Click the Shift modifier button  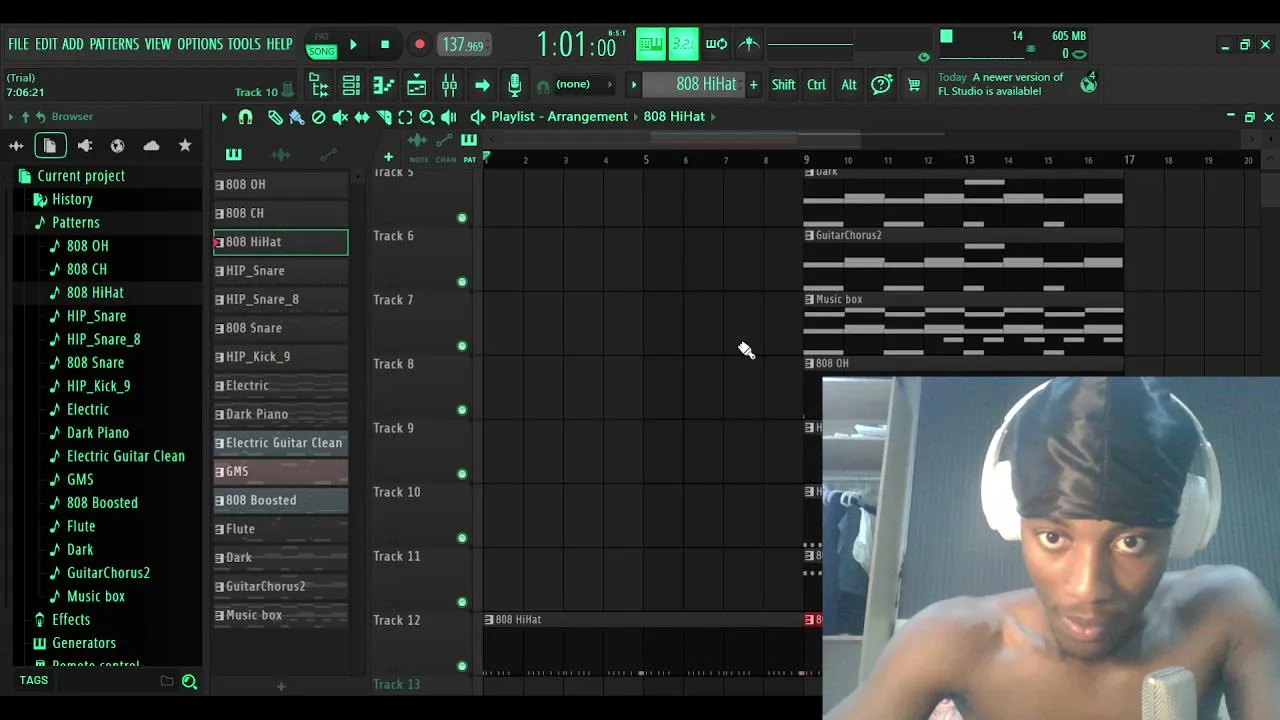(784, 85)
